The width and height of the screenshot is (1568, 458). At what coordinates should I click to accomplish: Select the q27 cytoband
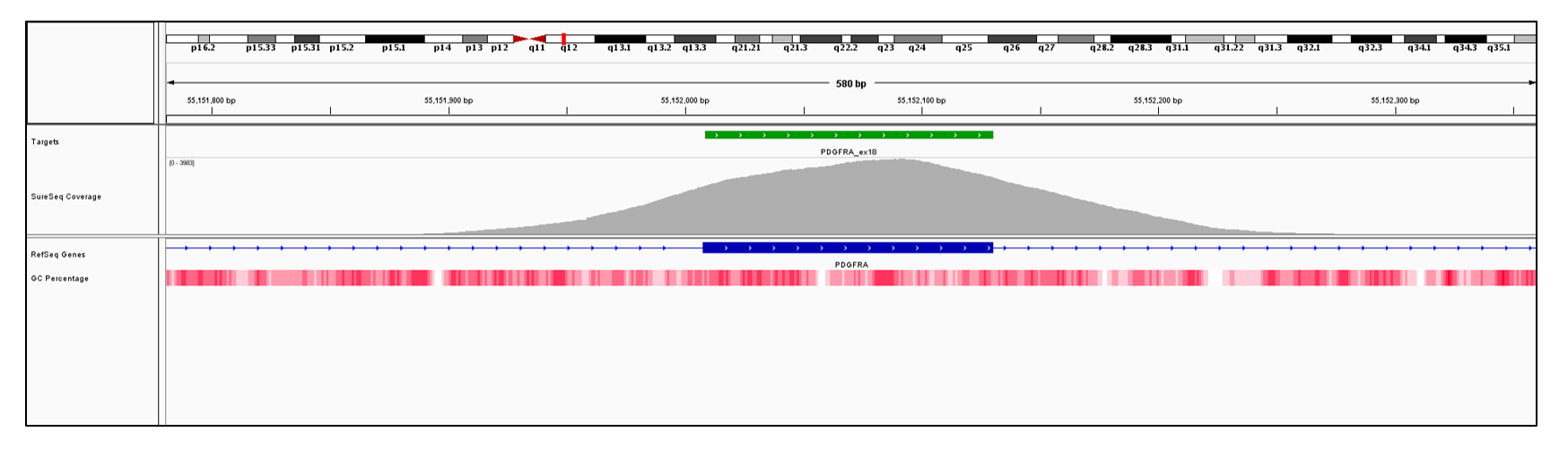1047,48
